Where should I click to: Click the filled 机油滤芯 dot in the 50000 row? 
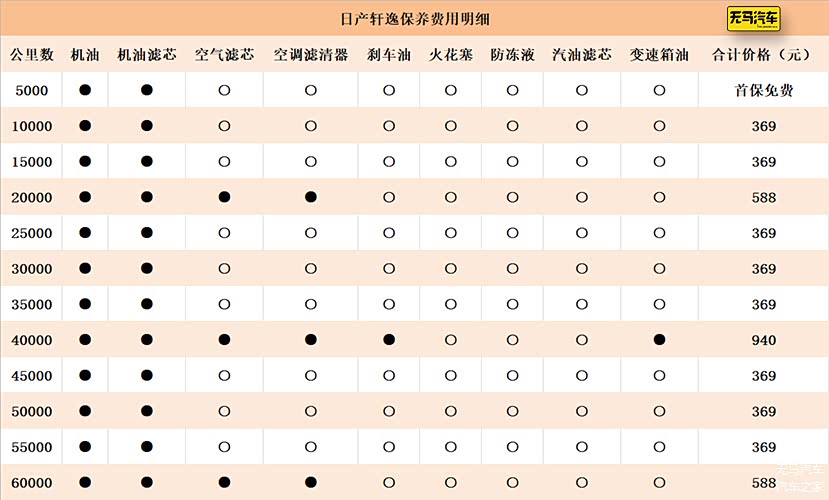tap(147, 411)
